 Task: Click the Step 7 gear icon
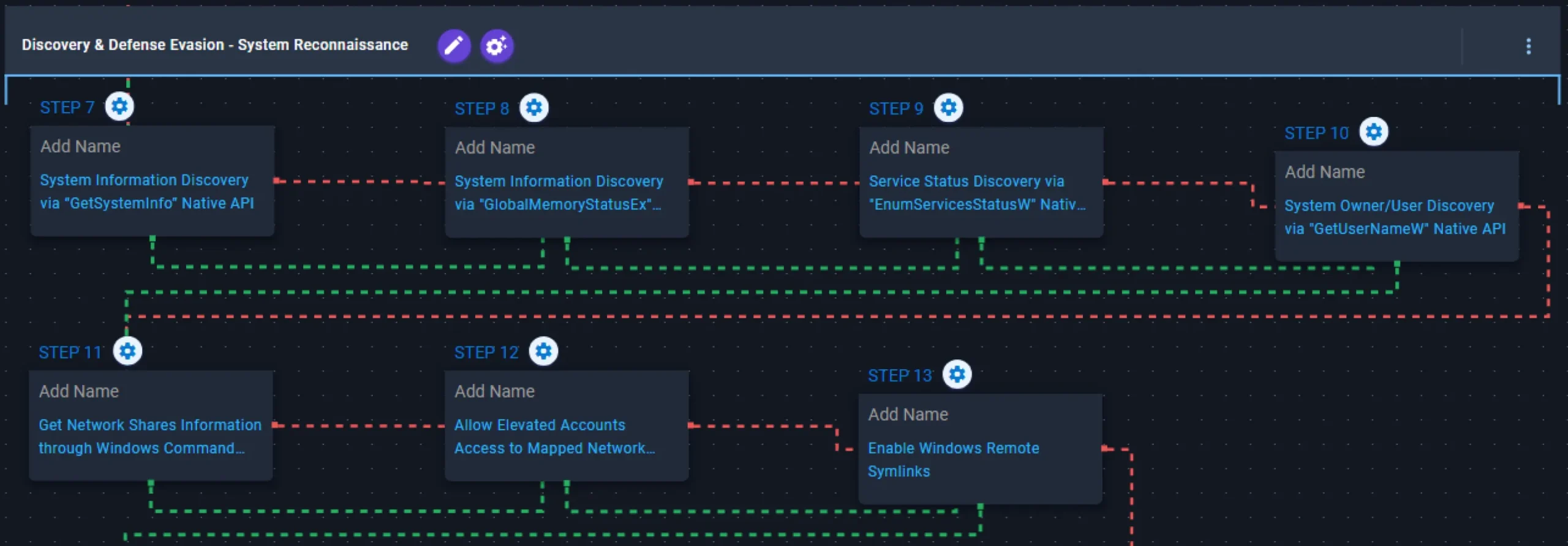pyautogui.click(x=119, y=107)
